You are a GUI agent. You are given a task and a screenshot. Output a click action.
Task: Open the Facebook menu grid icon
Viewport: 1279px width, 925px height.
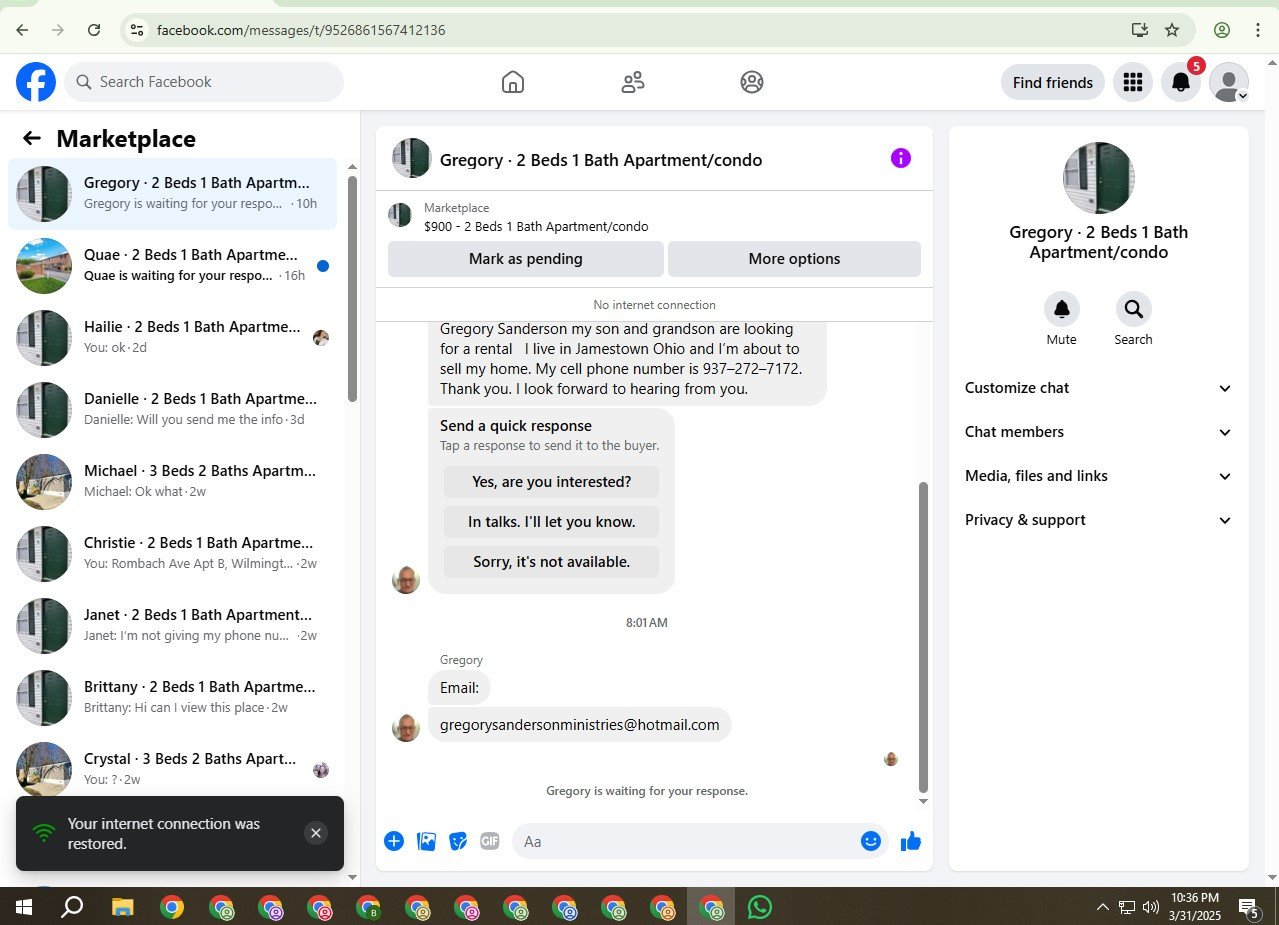coord(1133,82)
